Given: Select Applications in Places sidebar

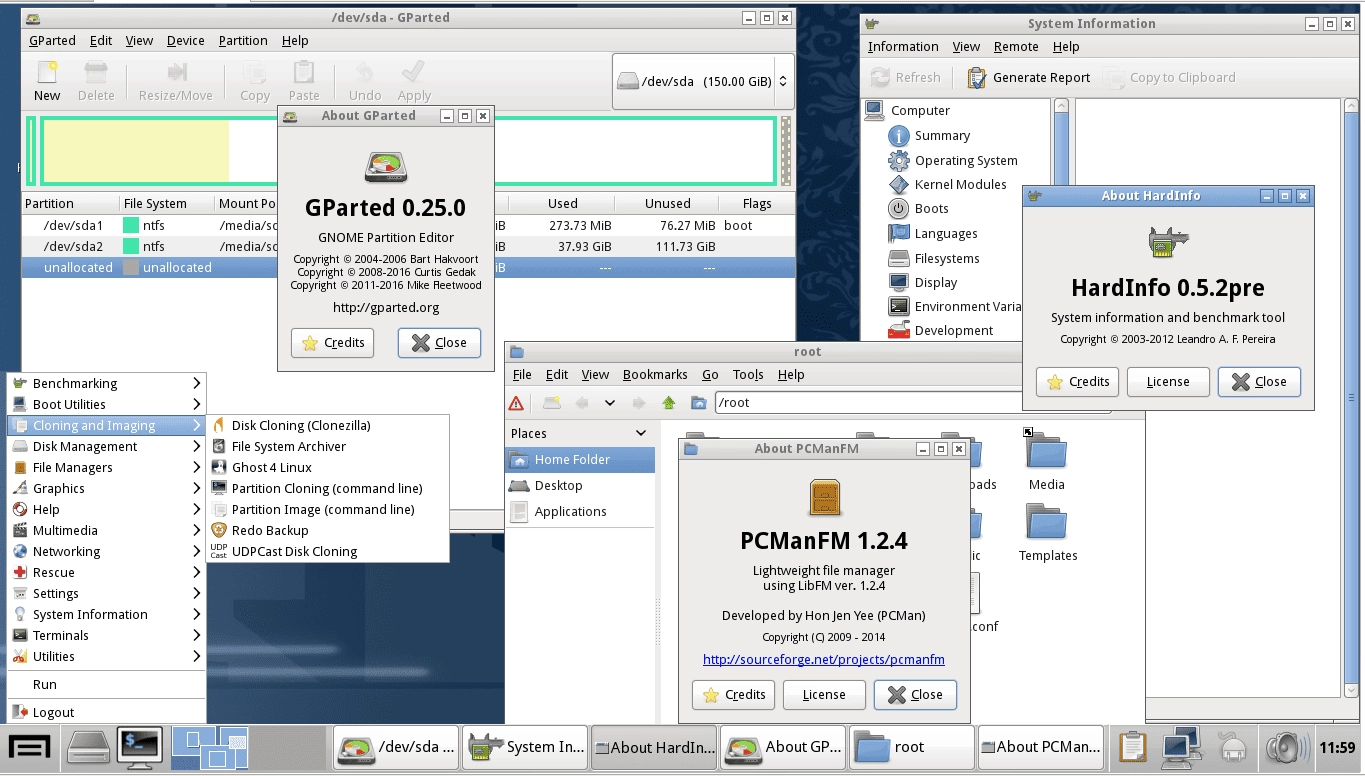Looking at the screenshot, I should [x=581, y=511].
